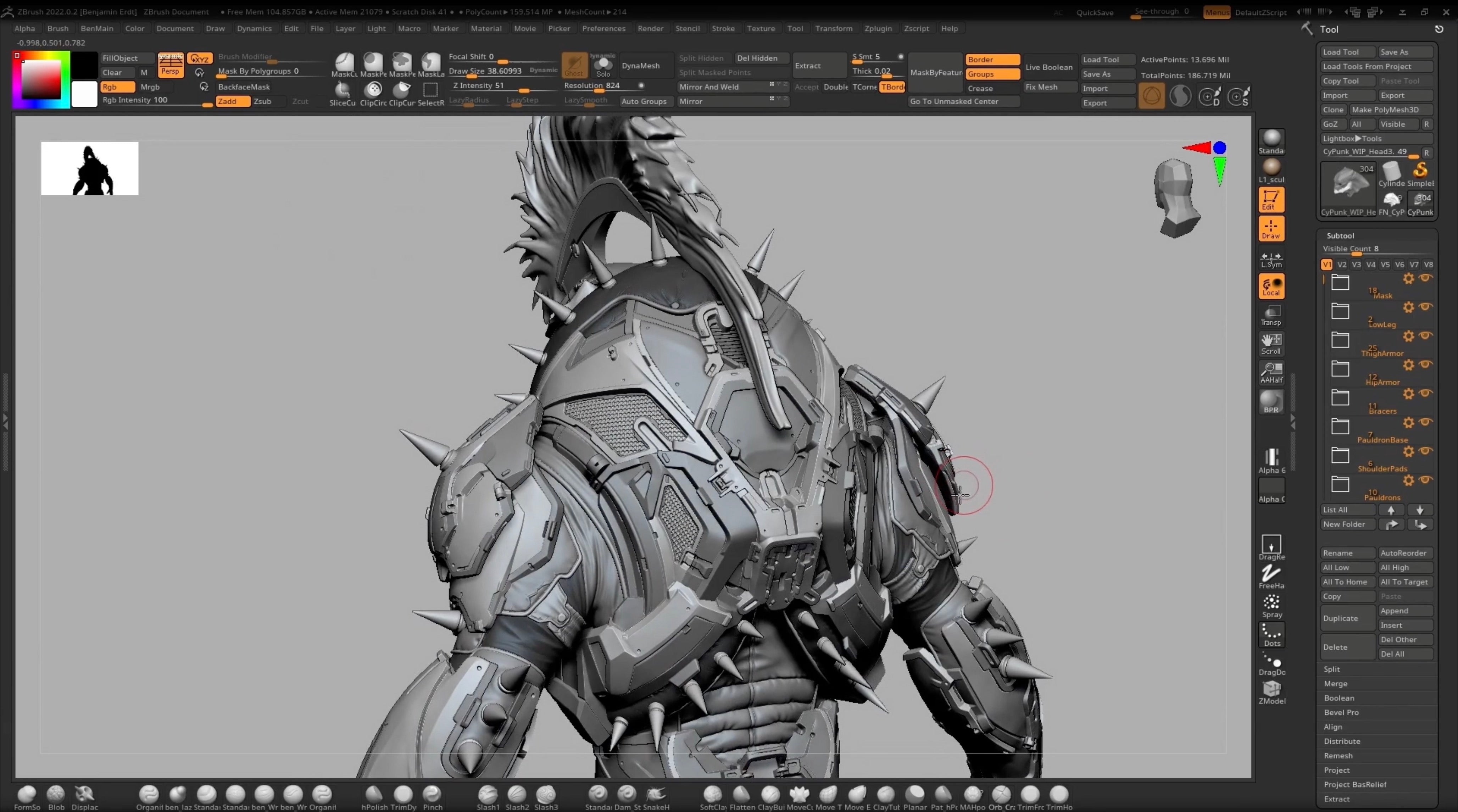
Task: Select the DragDot stroke icon
Action: pos(1271,663)
